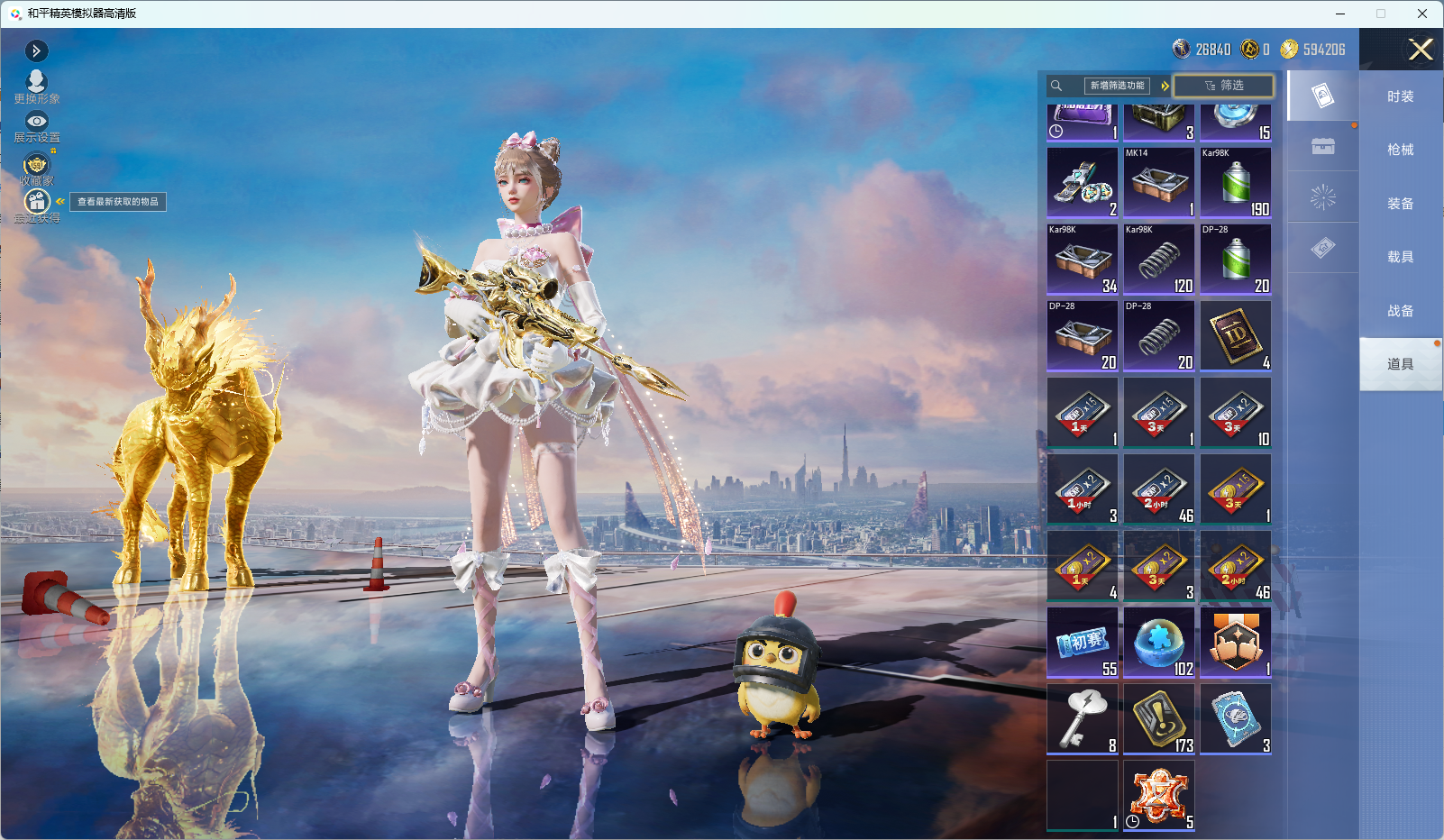Select the DP-28 spray paint can
The image size is (1444, 840).
click(1236, 260)
